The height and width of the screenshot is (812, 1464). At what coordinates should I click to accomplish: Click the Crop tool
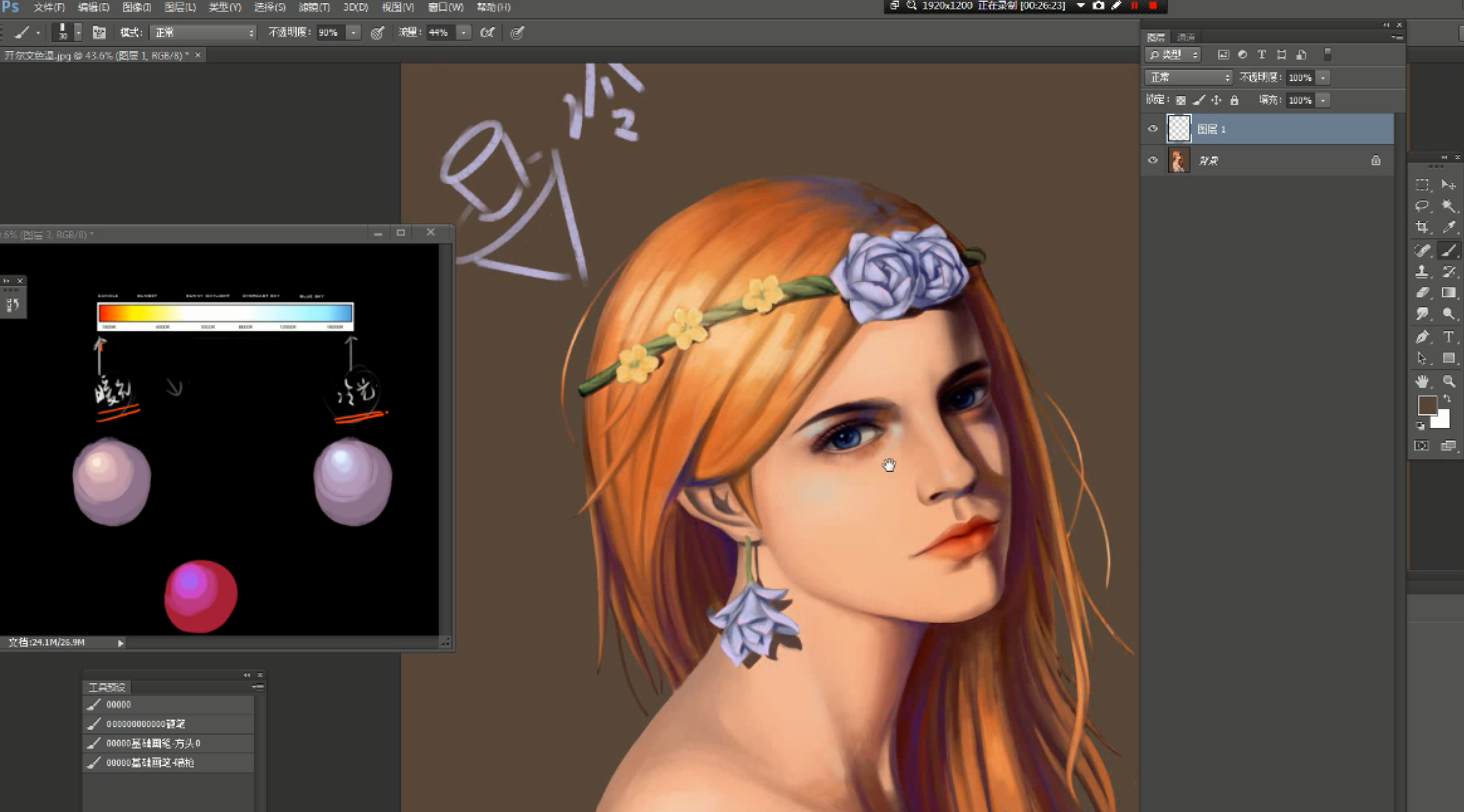click(x=1422, y=228)
